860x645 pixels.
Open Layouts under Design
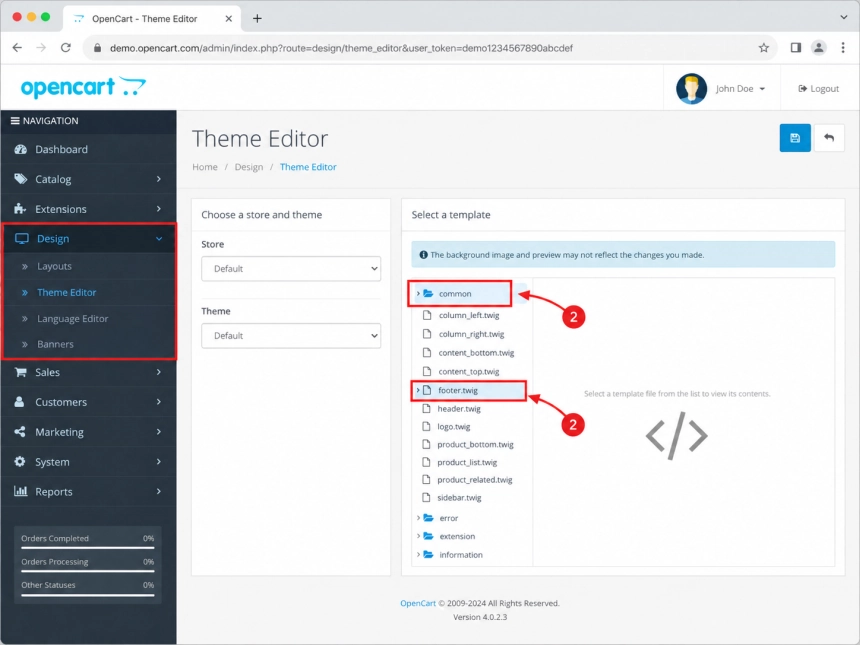54,266
